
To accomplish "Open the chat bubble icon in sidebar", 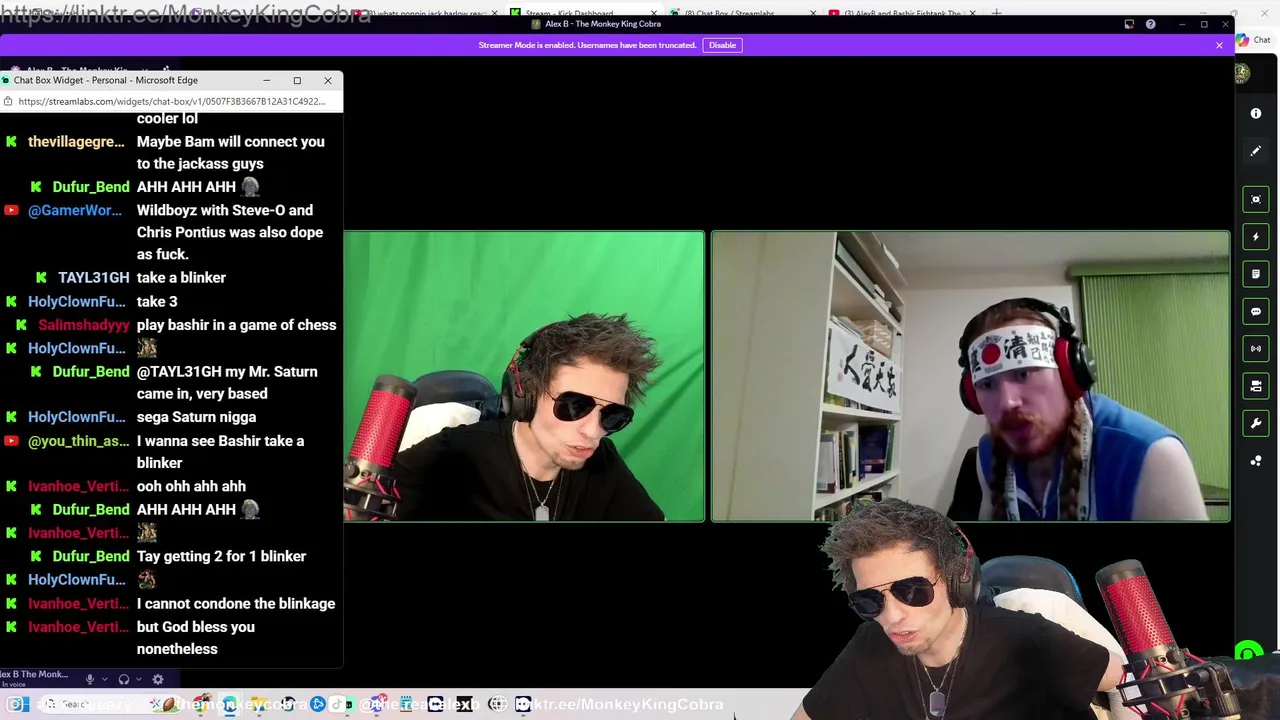I will 1256,311.
